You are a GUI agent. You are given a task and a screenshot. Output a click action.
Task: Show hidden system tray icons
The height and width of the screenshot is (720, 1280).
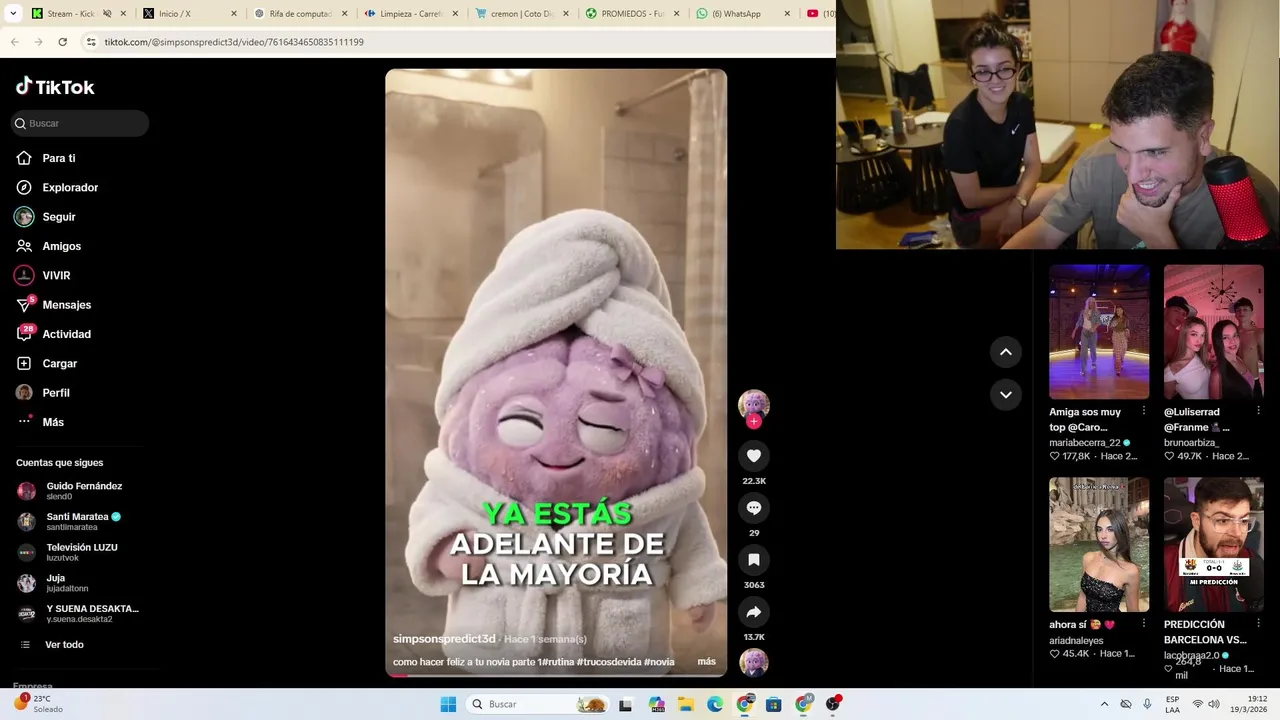(1104, 704)
